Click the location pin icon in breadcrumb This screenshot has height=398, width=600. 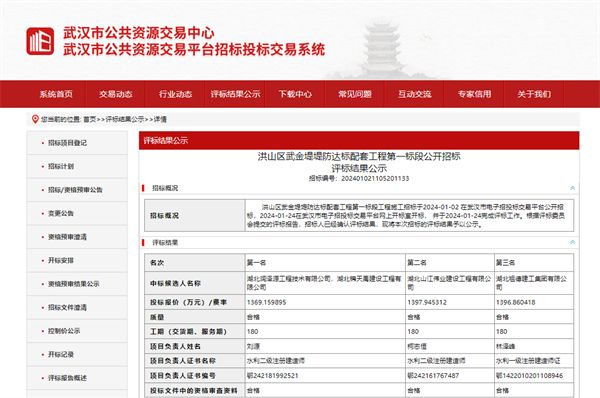35,119
